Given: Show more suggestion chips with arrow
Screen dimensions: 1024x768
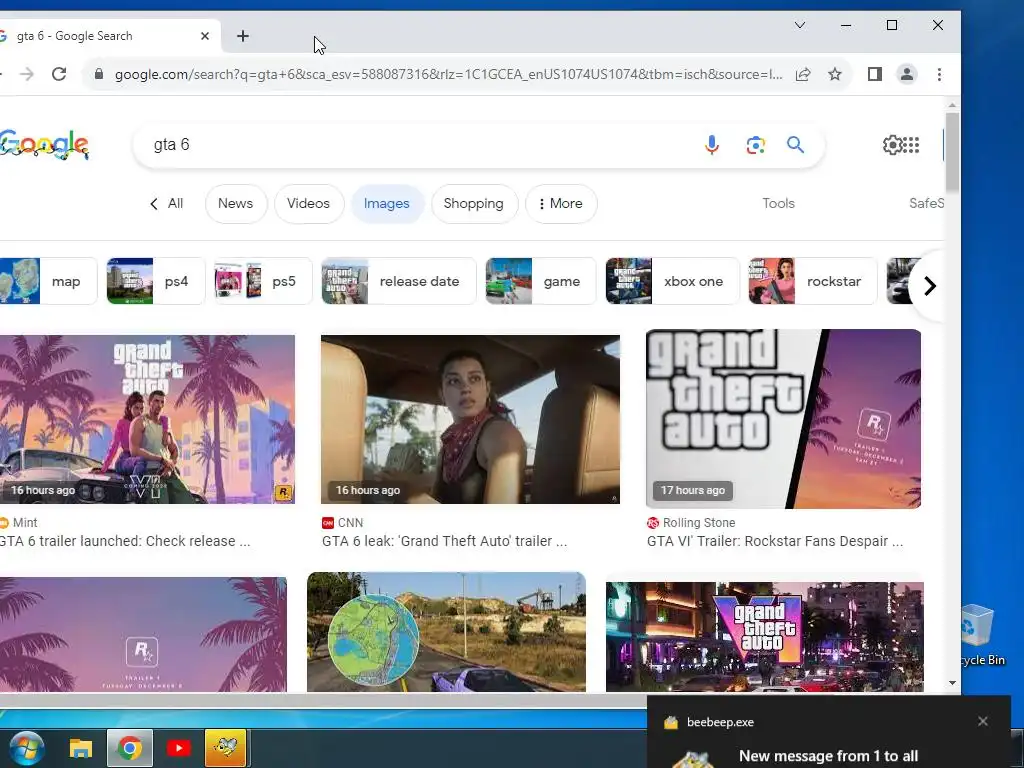Looking at the screenshot, I should 929,285.
